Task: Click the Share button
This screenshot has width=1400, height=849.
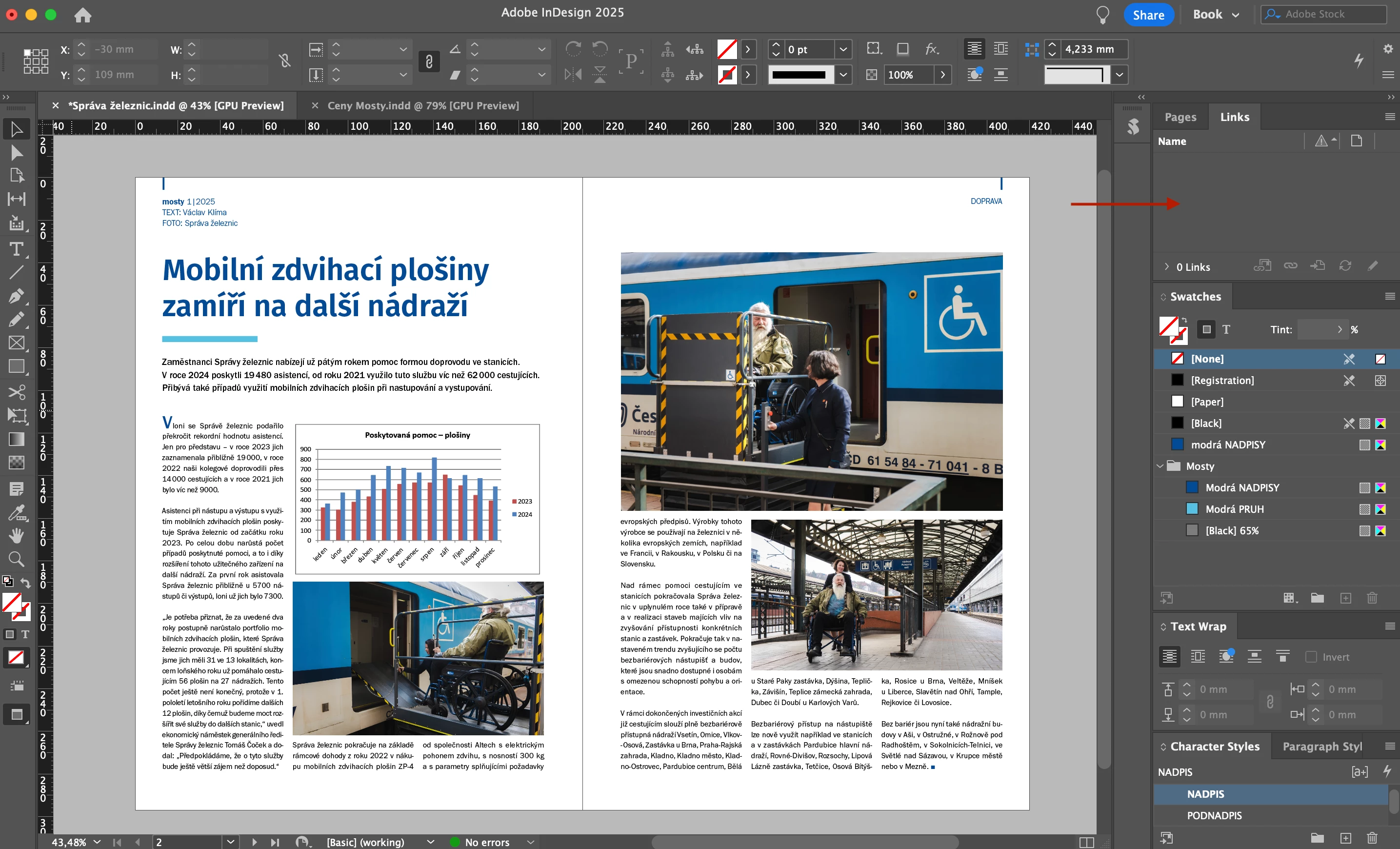Action: [1148, 15]
